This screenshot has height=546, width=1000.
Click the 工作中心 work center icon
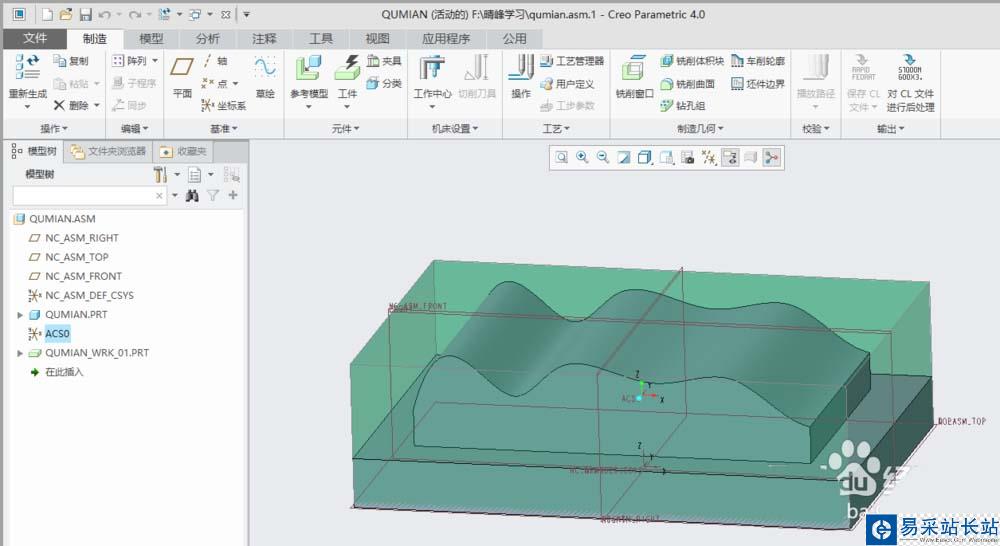432,68
